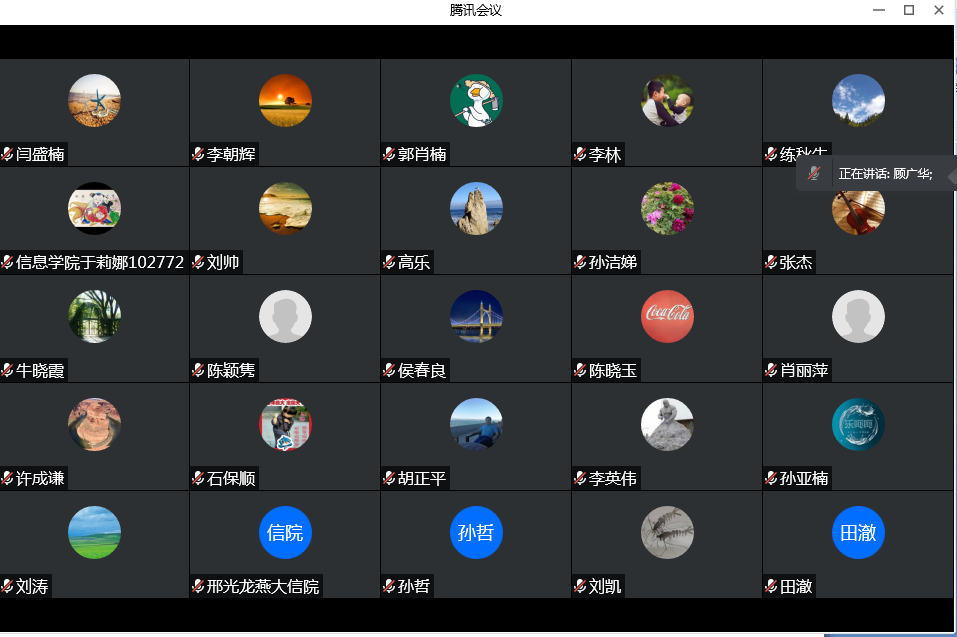The width and height of the screenshot is (957, 637).
Task: Click the muted mic icon beside 闫盛楠
Action: [7, 154]
